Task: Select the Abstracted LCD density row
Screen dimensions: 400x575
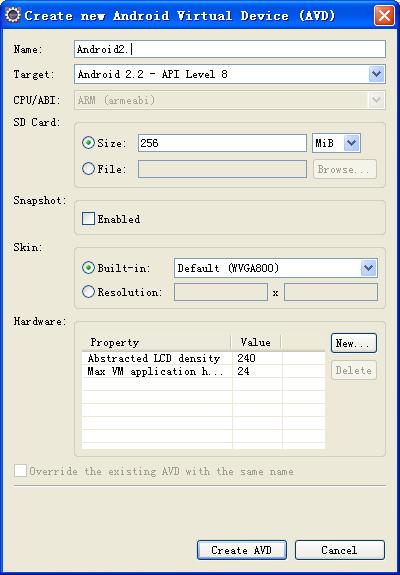Action: pyautogui.click(x=203, y=358)
